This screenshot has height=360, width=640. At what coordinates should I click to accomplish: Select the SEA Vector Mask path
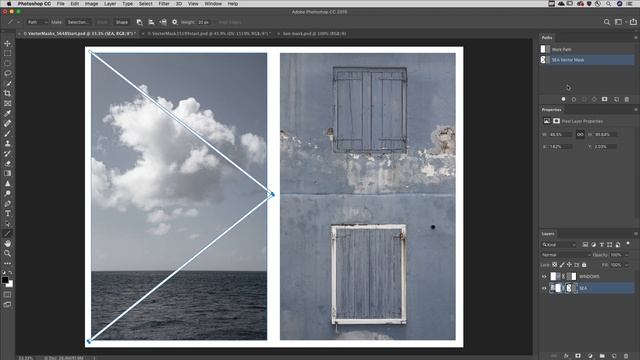pyautogui.click(x=587, y=60)
